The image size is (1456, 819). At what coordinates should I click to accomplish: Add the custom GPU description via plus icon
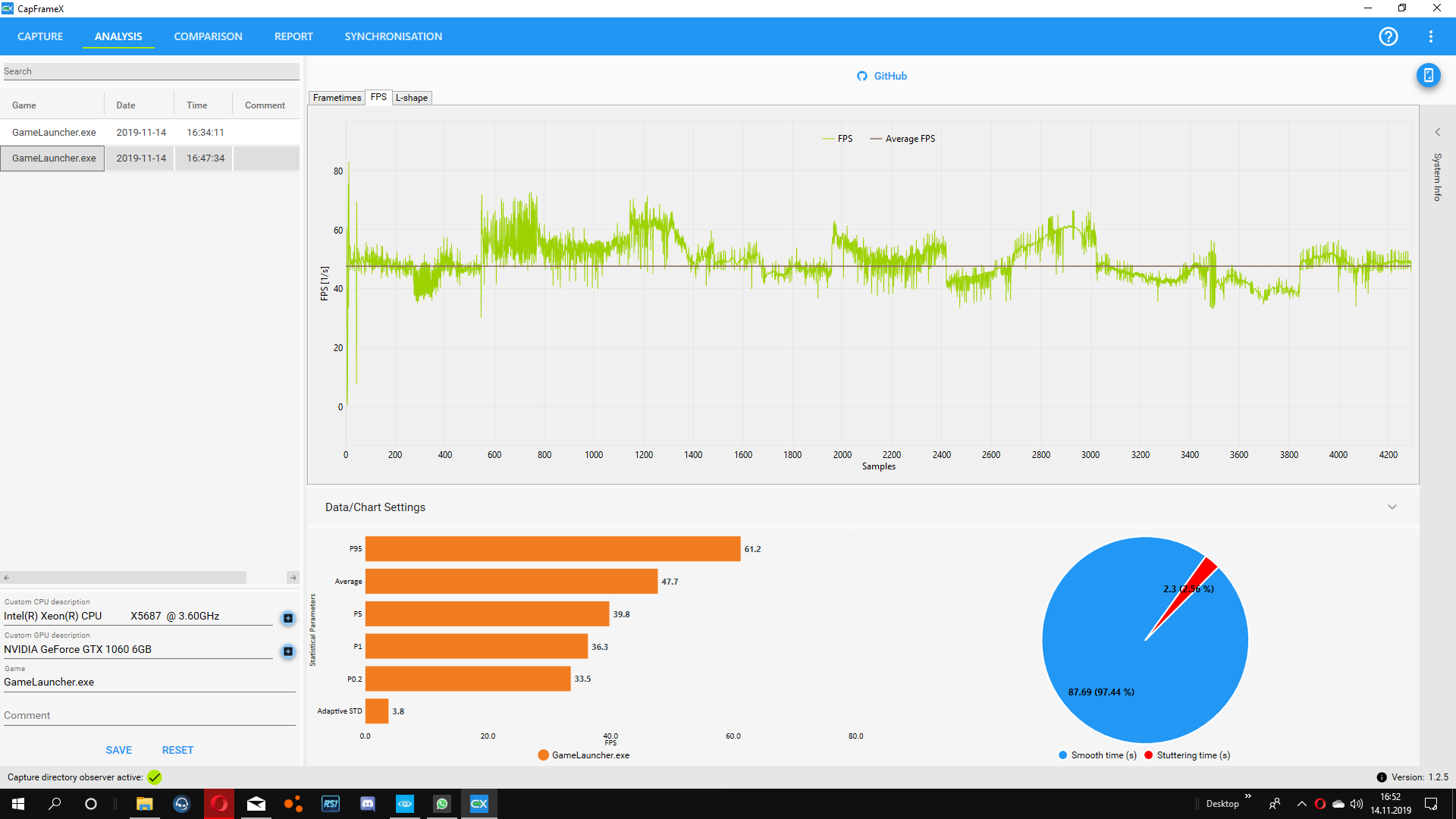point(287,651)
